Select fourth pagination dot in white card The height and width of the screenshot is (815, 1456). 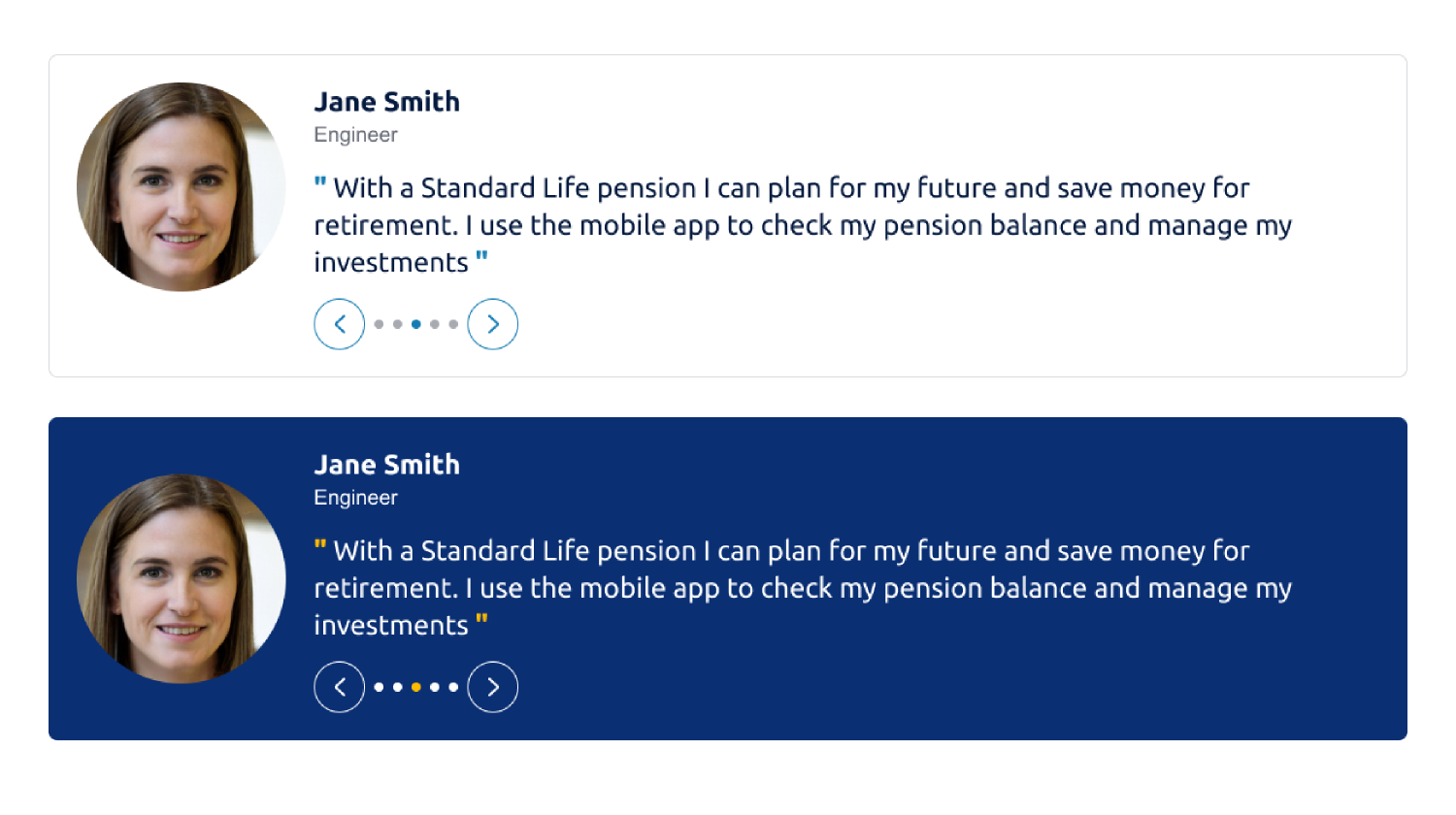pyautogui.click(x=435, y=324)
